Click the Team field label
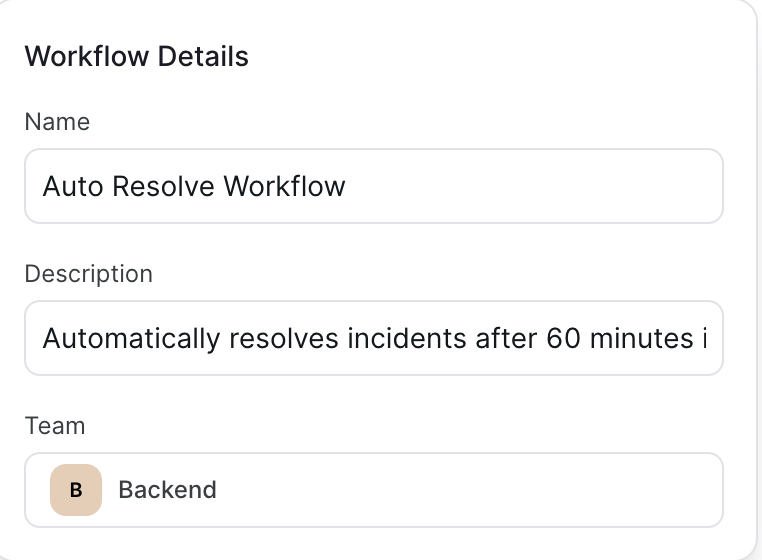 55,425
